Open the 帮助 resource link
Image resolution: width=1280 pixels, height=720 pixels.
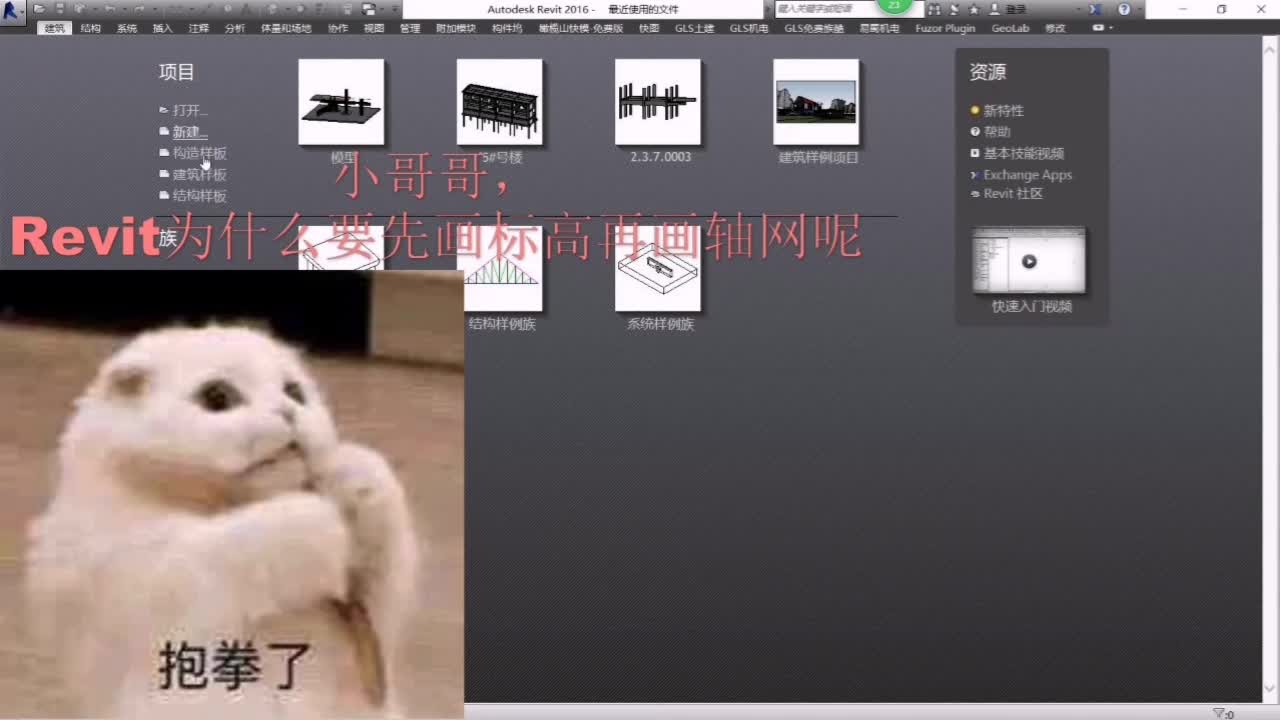click(x=996, y=132)
